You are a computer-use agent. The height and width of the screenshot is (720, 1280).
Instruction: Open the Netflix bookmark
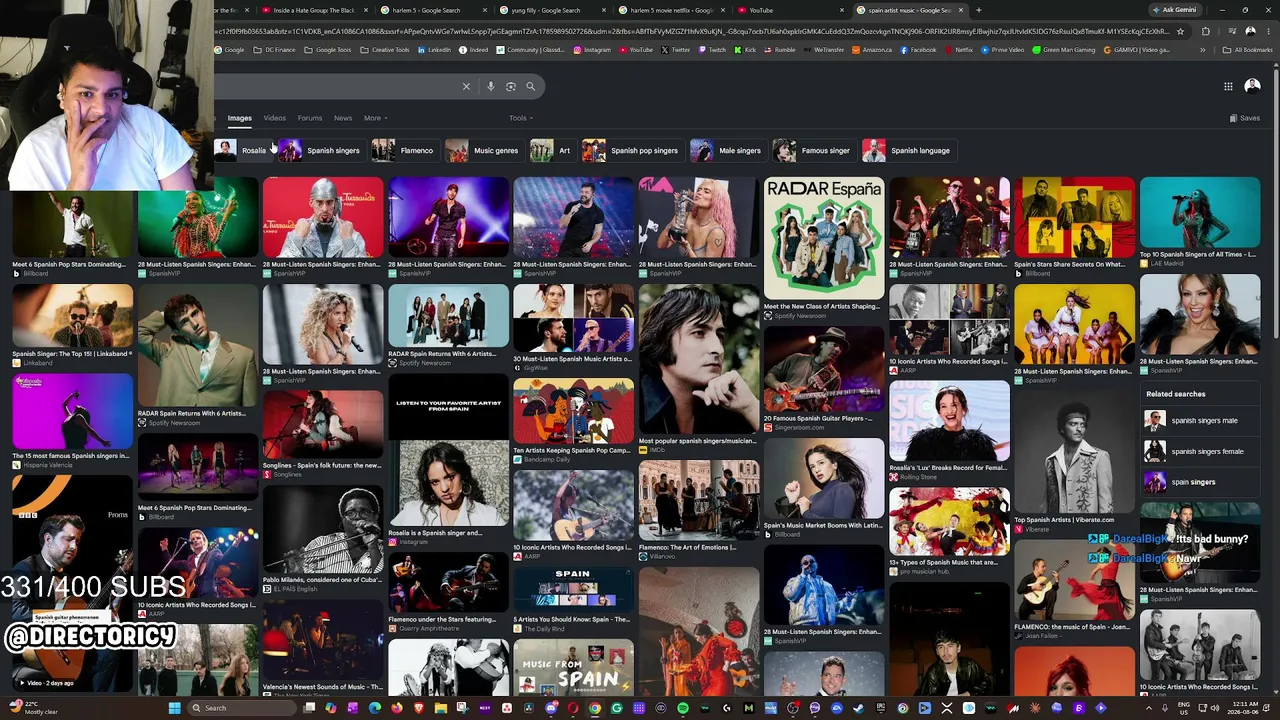coord(958,50)
